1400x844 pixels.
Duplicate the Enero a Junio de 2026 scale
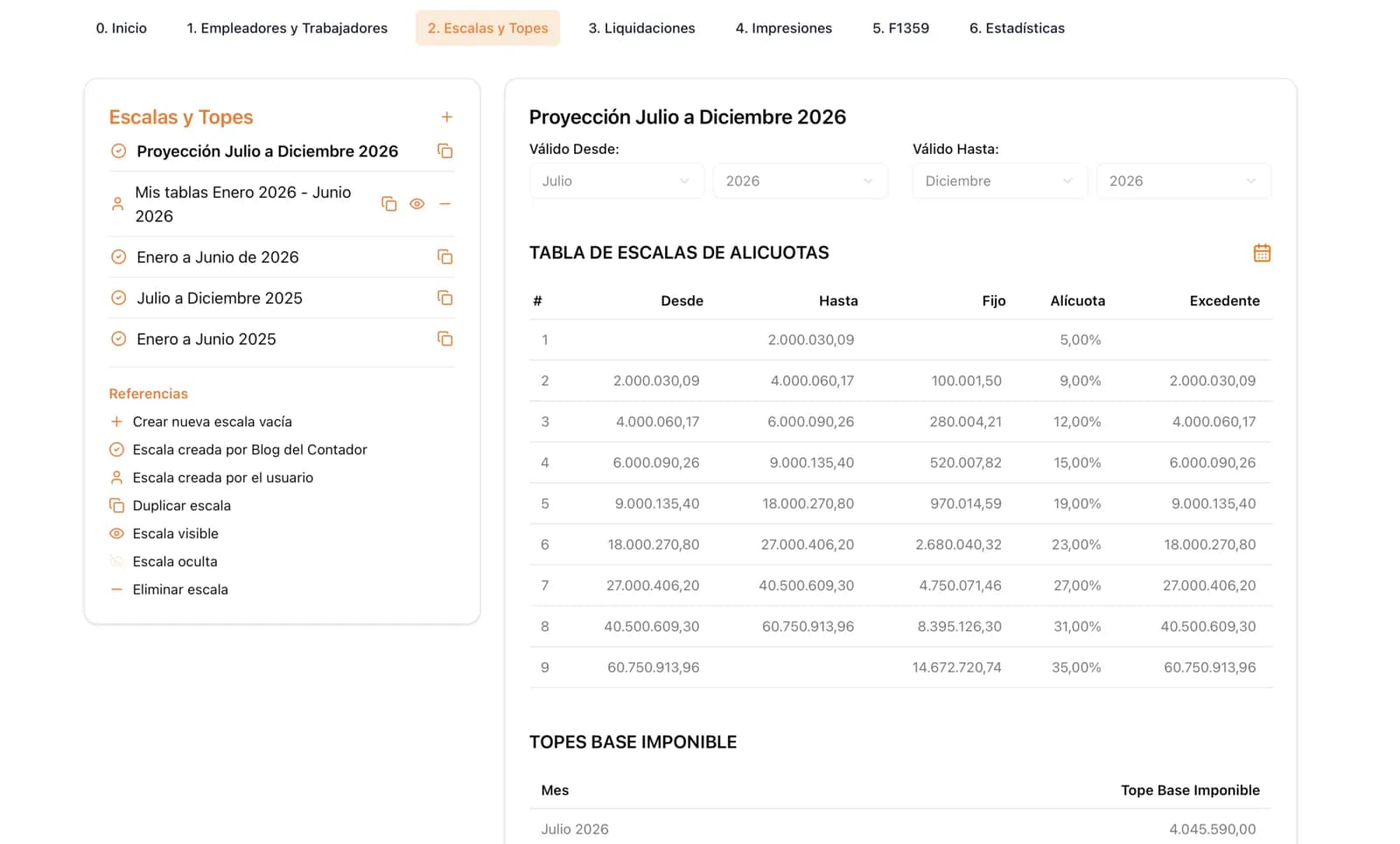tap(444, 257)
